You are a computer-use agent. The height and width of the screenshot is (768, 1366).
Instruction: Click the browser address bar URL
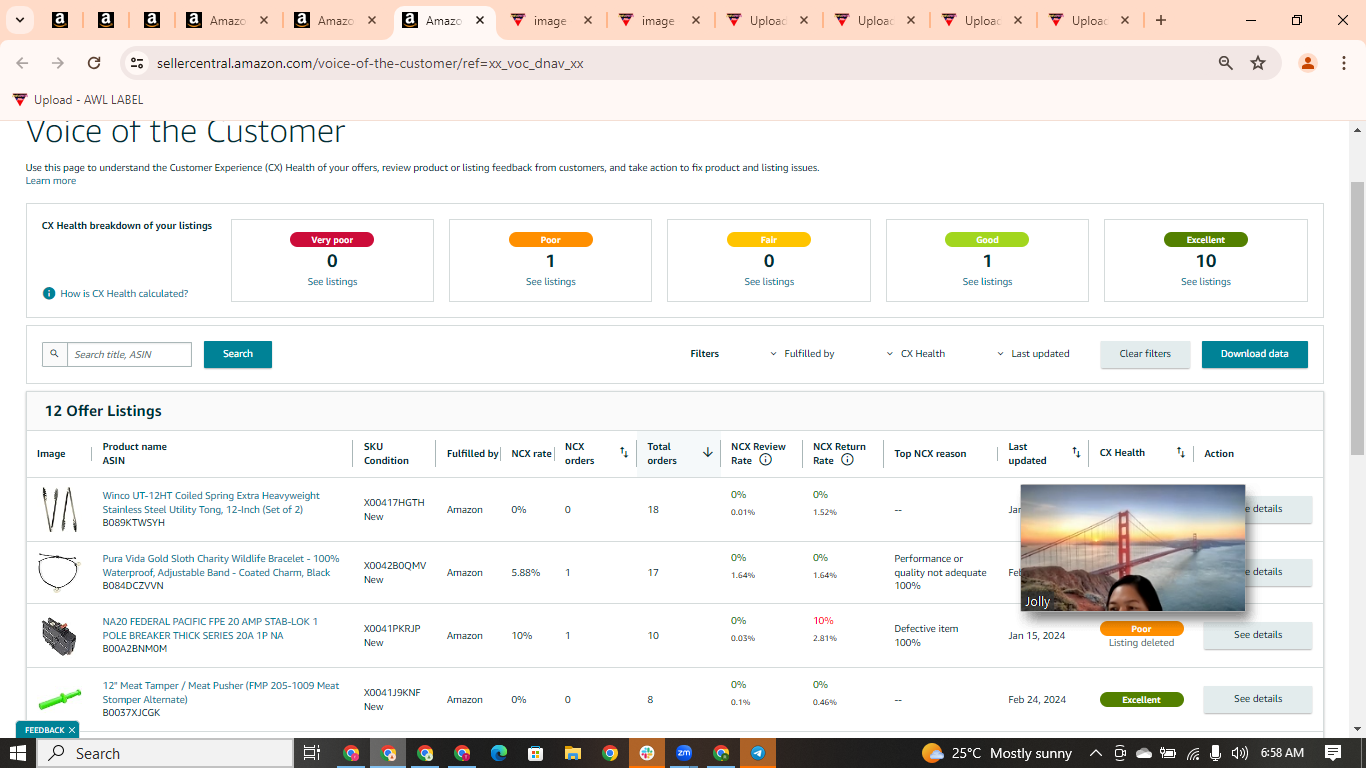pyautogui.click(x=370, y=63)
